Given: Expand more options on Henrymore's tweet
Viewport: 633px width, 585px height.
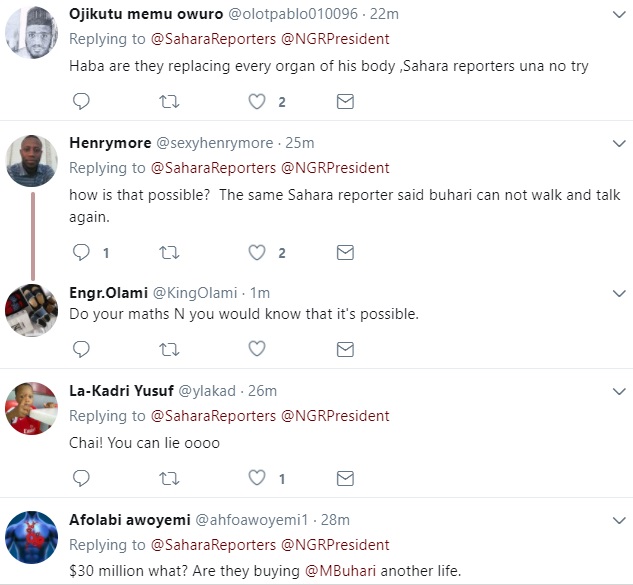Looking at the screenshot, I should (x=619, y=143).
